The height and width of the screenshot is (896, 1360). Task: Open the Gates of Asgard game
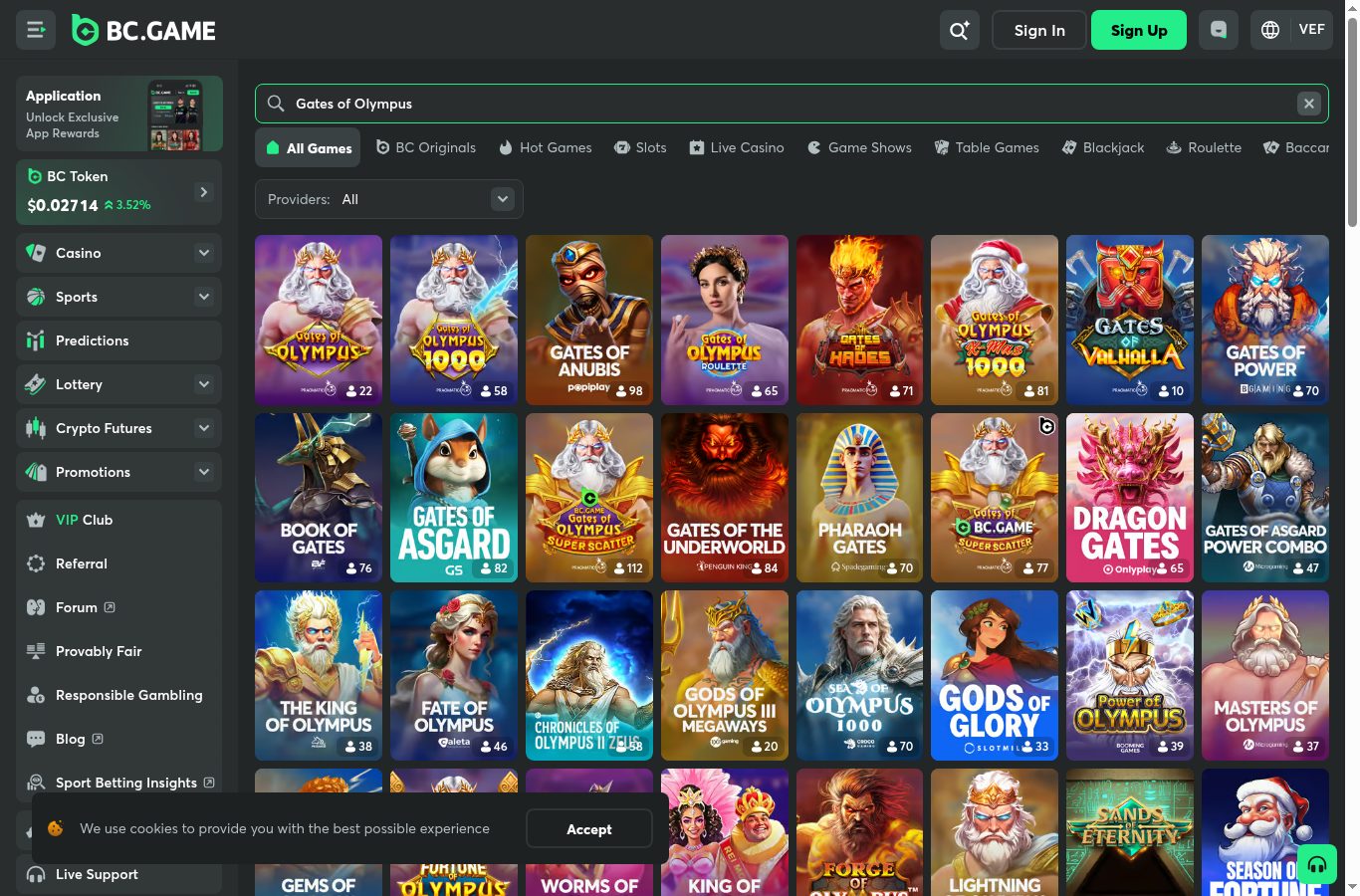[x=454, y=498]
